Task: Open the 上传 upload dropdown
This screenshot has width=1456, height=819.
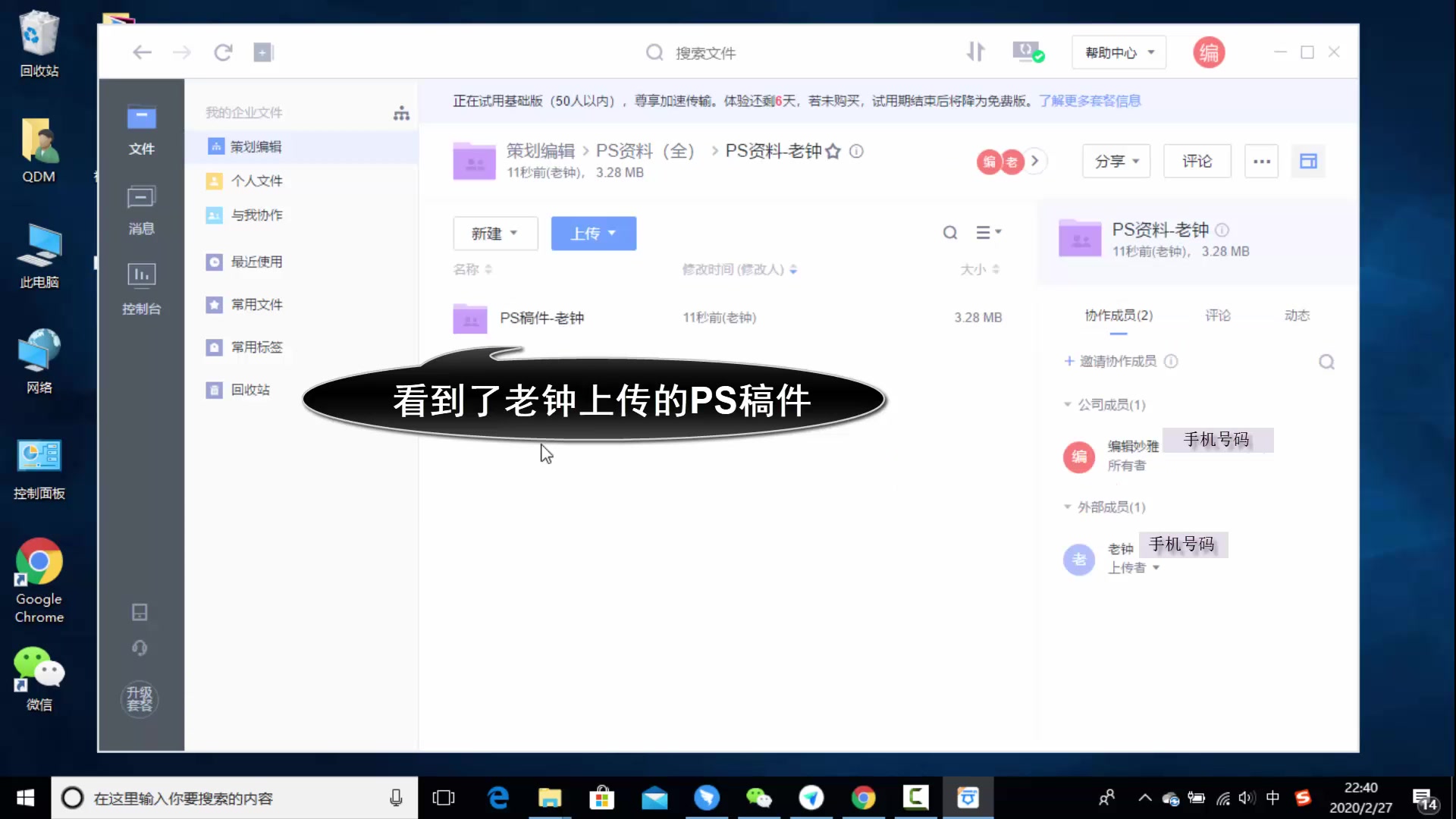Action: (593, 234)
